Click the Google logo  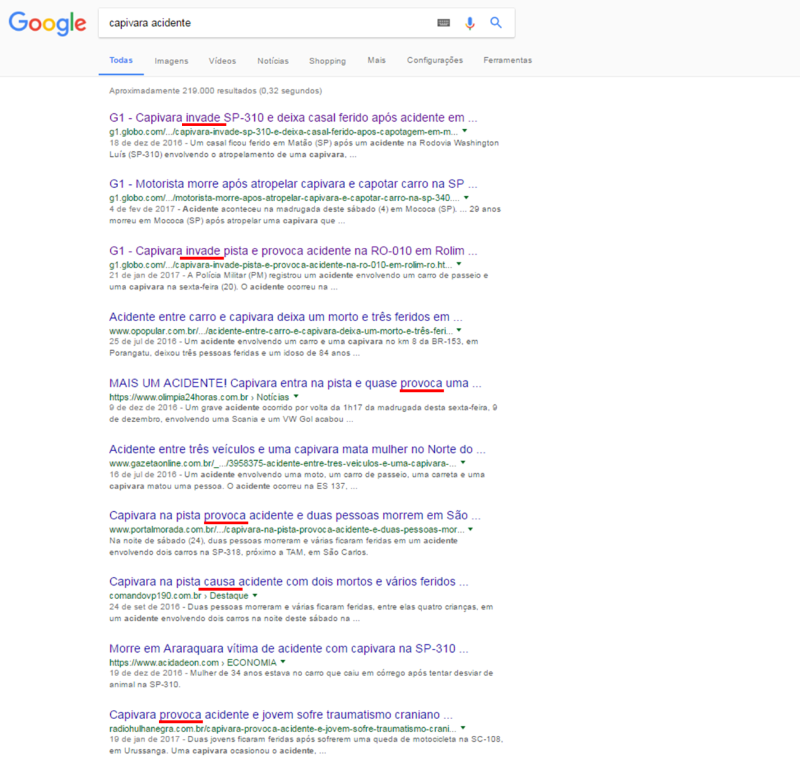tap(47, 23)
